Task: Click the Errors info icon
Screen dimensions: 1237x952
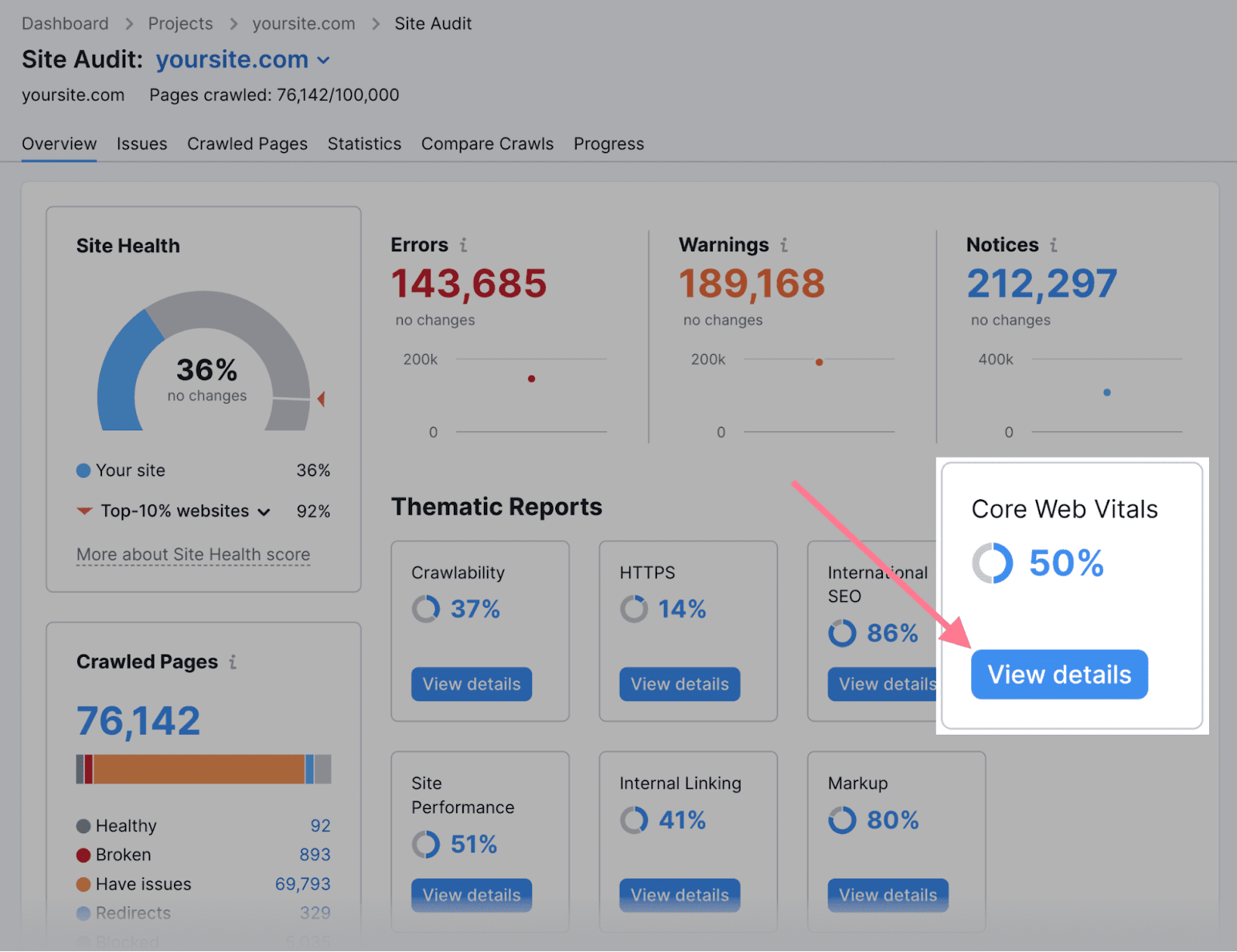Action: click(x=464, y=245)
